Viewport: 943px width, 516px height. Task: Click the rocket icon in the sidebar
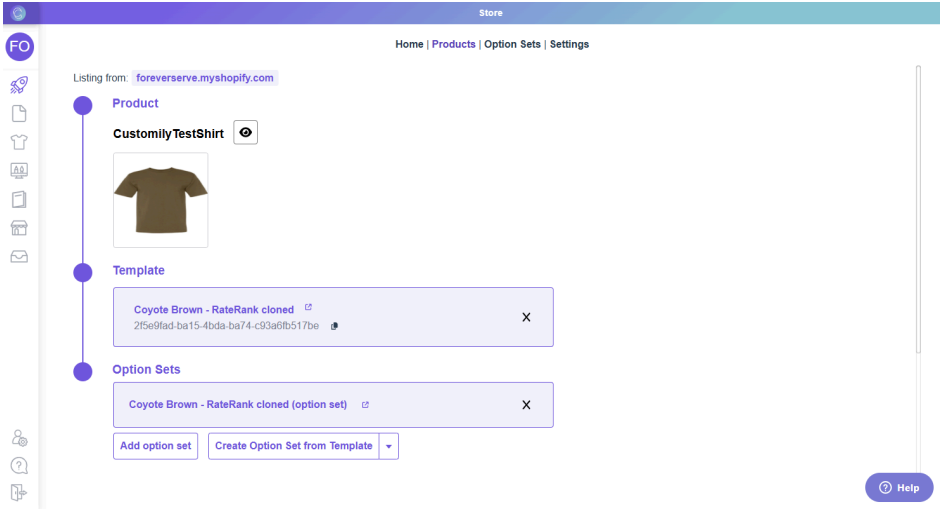[x=19, y=86]
